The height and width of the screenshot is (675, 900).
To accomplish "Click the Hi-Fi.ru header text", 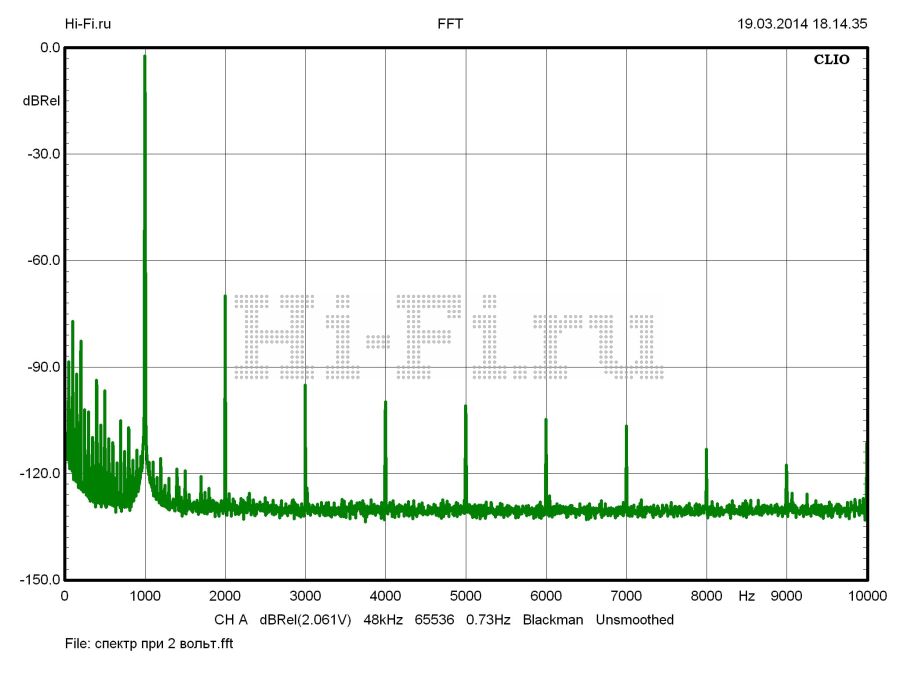I will tap(88, 23).
